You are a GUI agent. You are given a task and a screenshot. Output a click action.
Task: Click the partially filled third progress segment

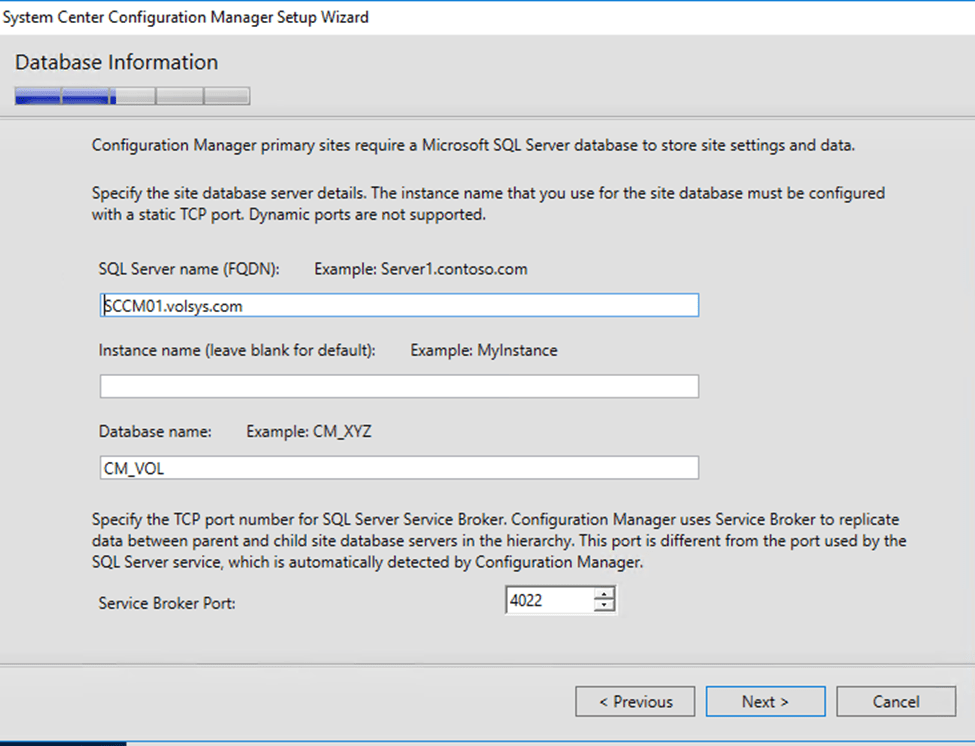[x=132, y=97]
